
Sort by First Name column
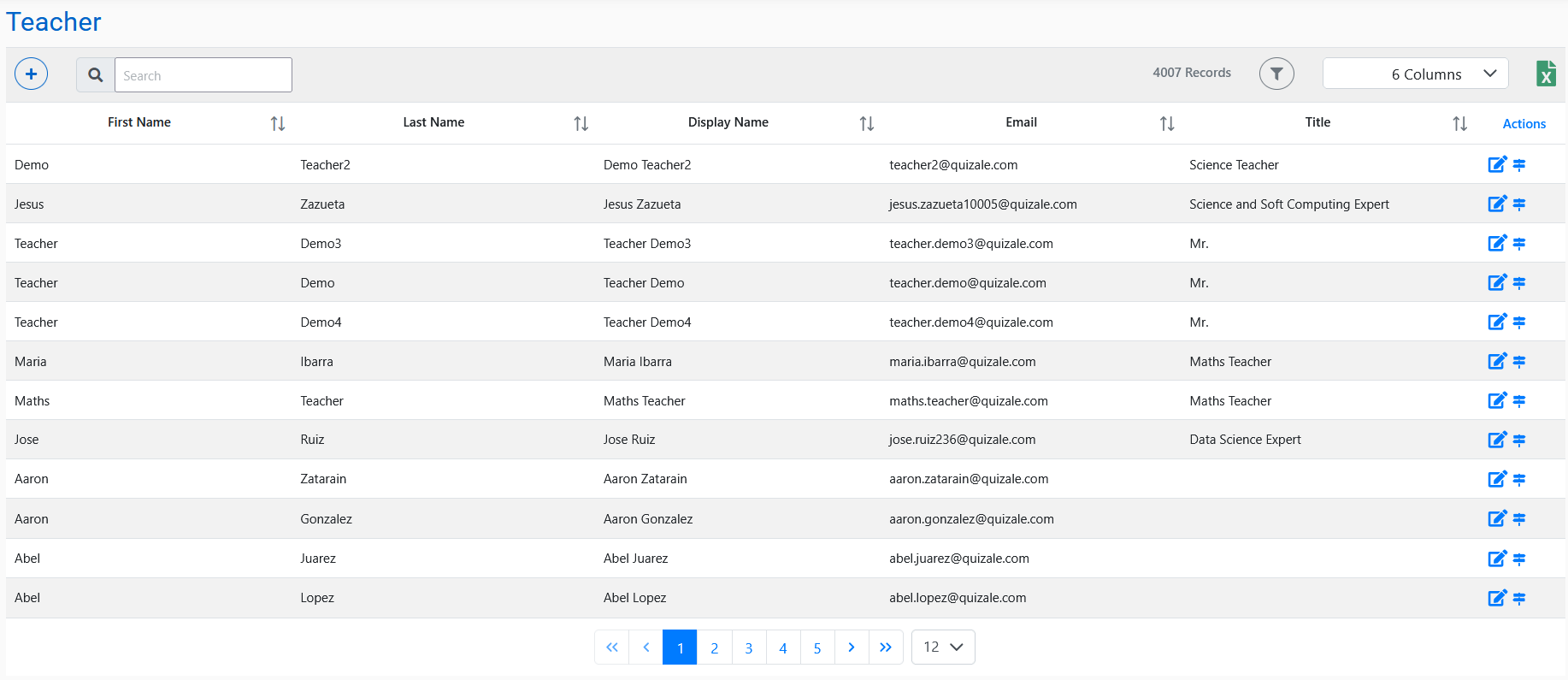tap(278, 124)
